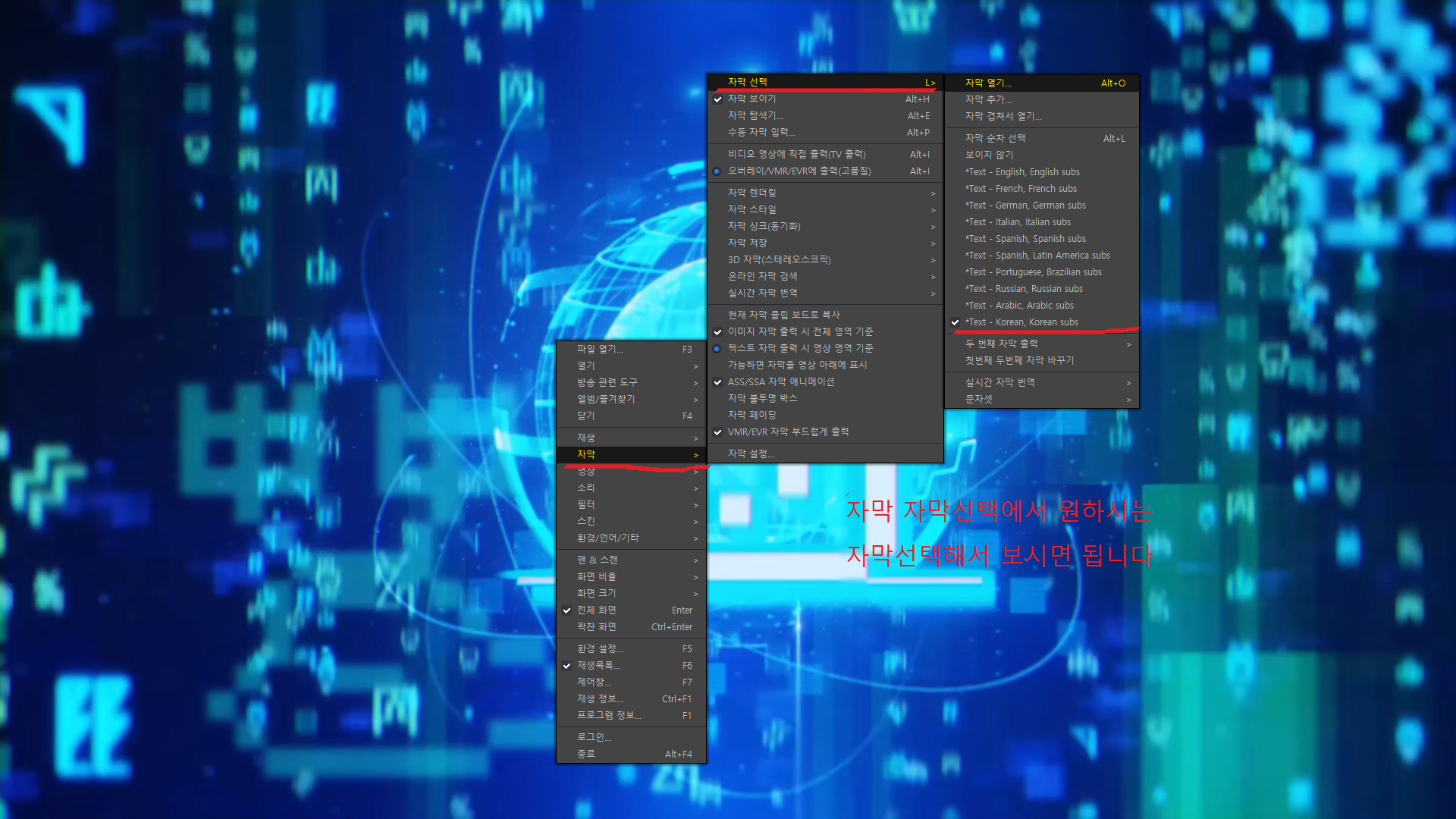The image size is (1456, 819).
Task: Open 환경 설정... menu item
Action: 600,649
